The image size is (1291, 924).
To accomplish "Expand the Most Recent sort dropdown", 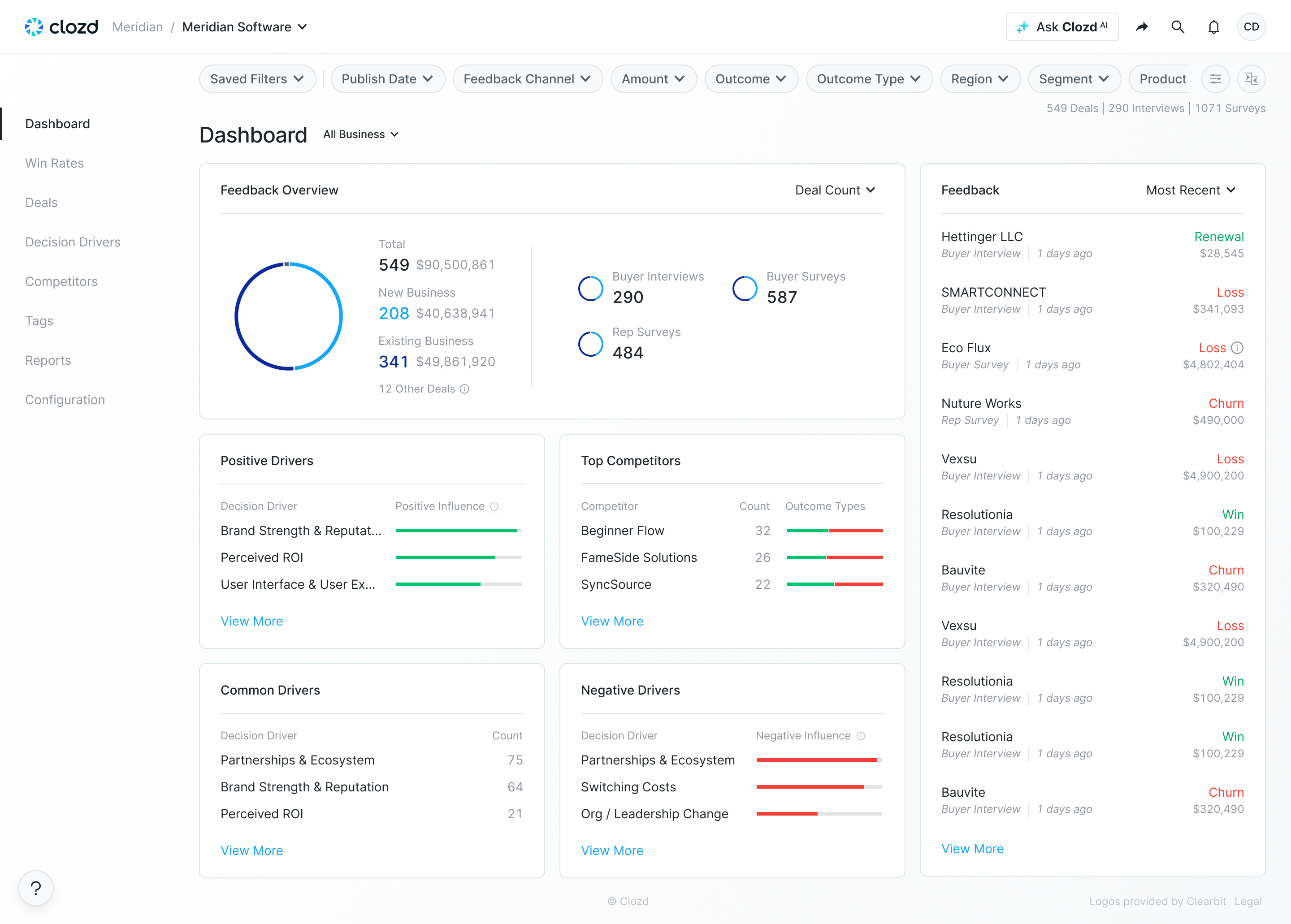I will pos(1190,190).
